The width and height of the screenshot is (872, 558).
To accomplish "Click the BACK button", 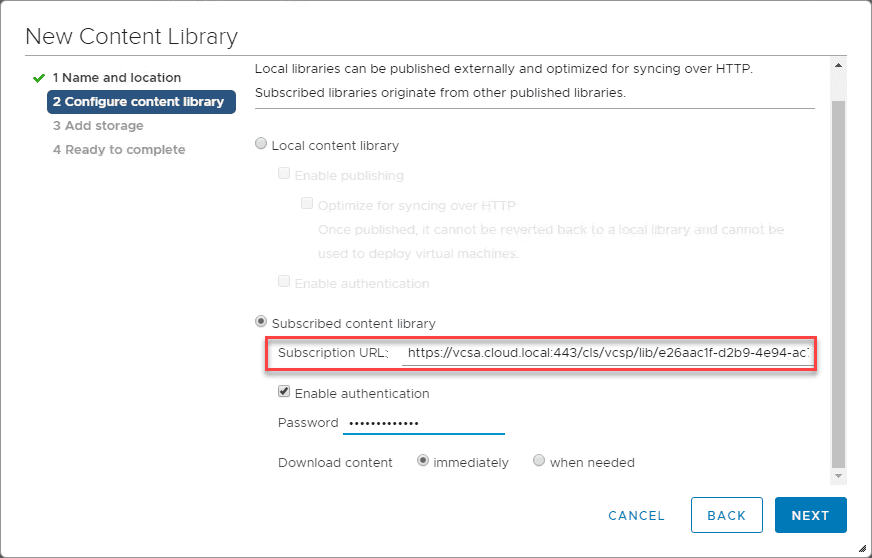I will pyautogui.click(x=726, y=515).
